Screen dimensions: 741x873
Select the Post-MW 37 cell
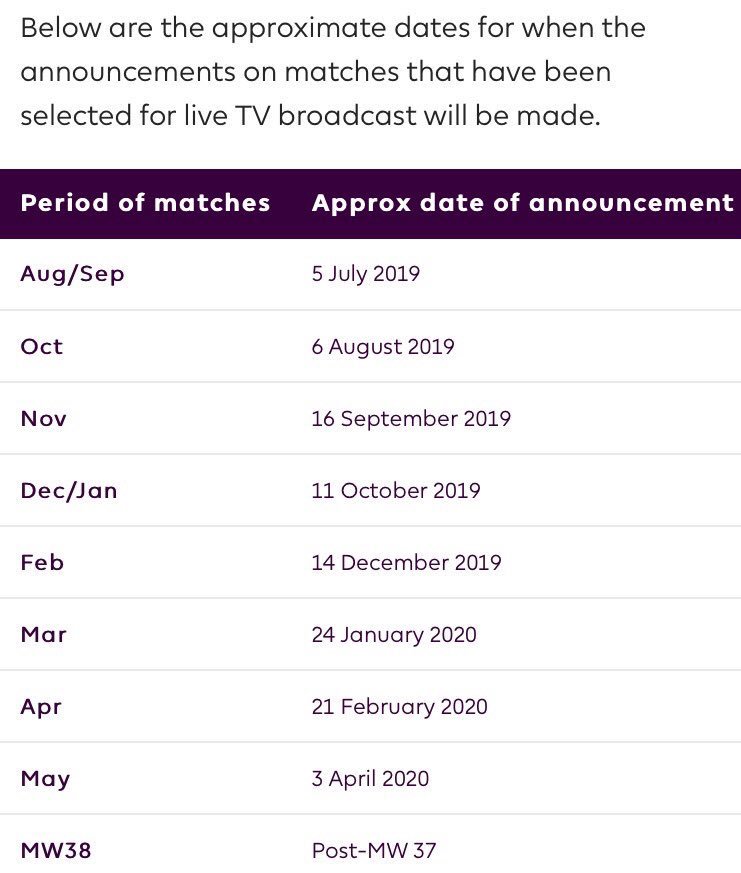374,851
